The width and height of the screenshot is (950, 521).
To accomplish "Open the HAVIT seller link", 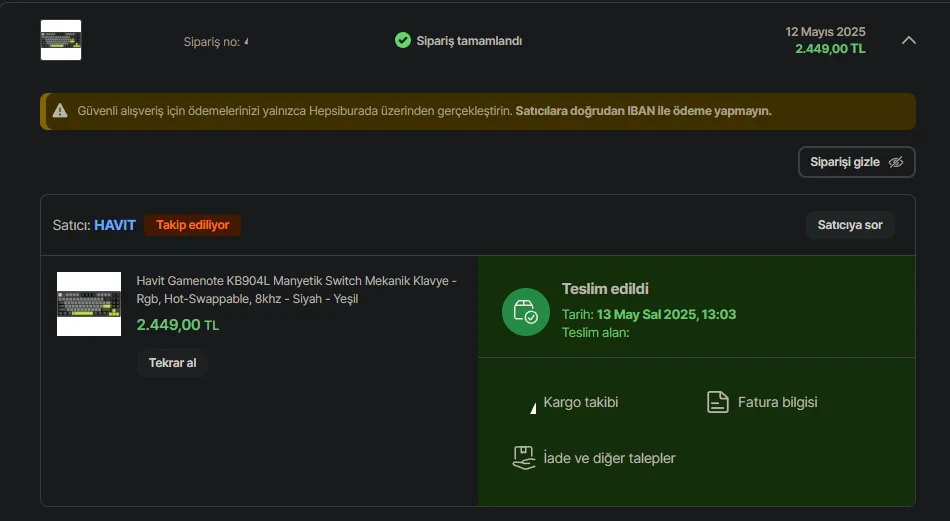I will (x=115, y=225).
